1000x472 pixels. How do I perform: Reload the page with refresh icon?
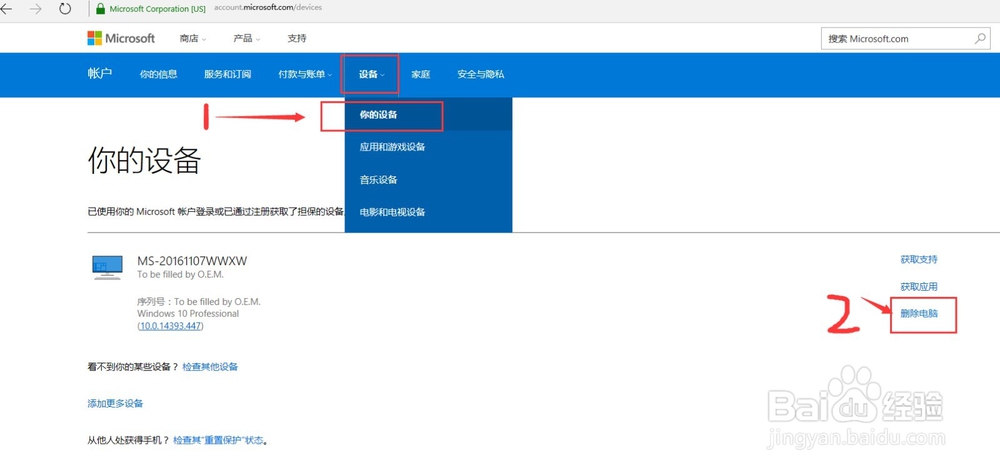point(64,9)
